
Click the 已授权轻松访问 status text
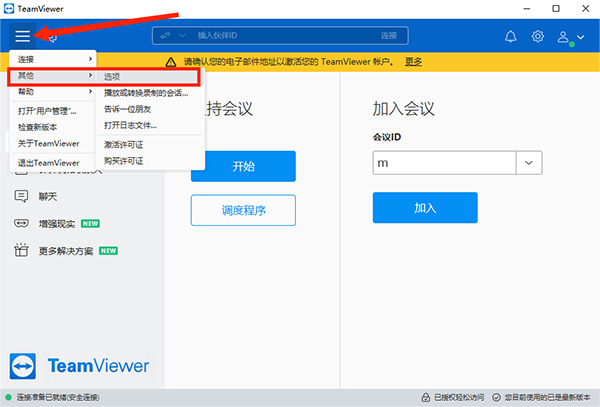pos(459,397)
